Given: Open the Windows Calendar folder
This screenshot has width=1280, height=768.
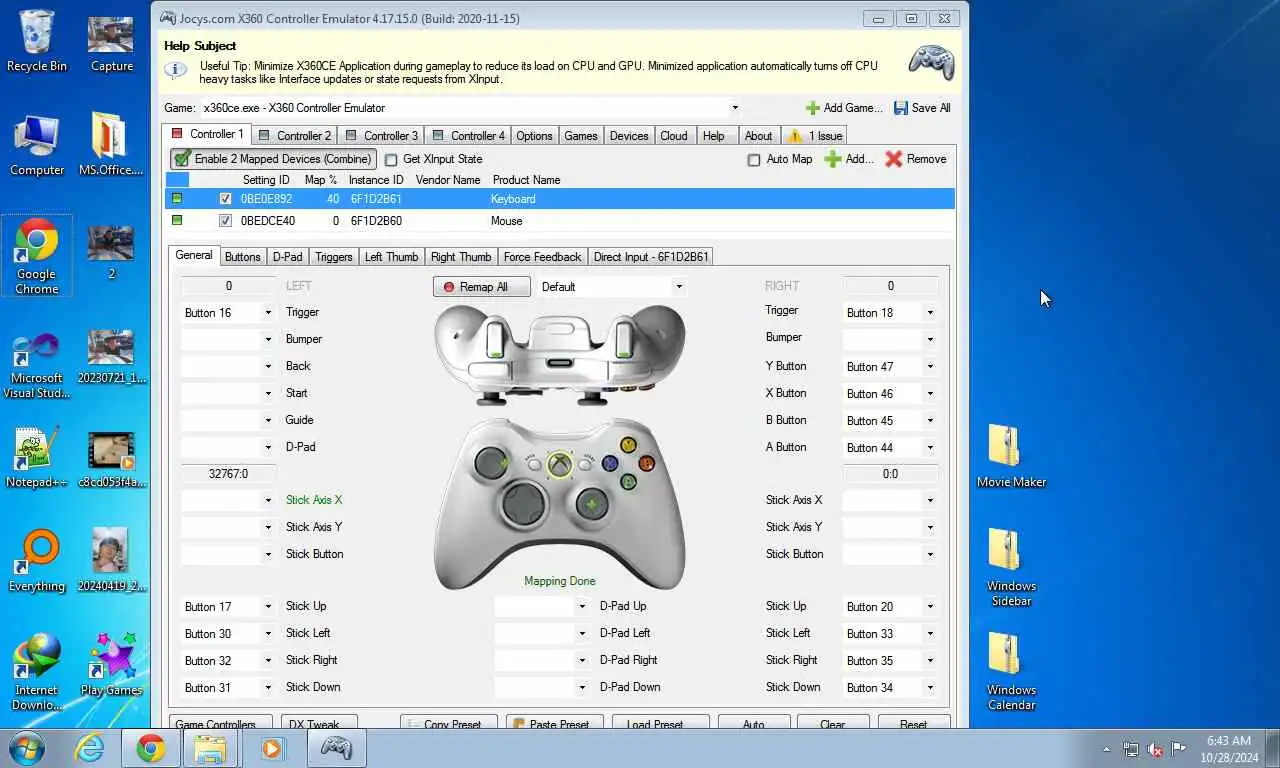Looking at the screenshot, I should click(x=1011, y=670).
